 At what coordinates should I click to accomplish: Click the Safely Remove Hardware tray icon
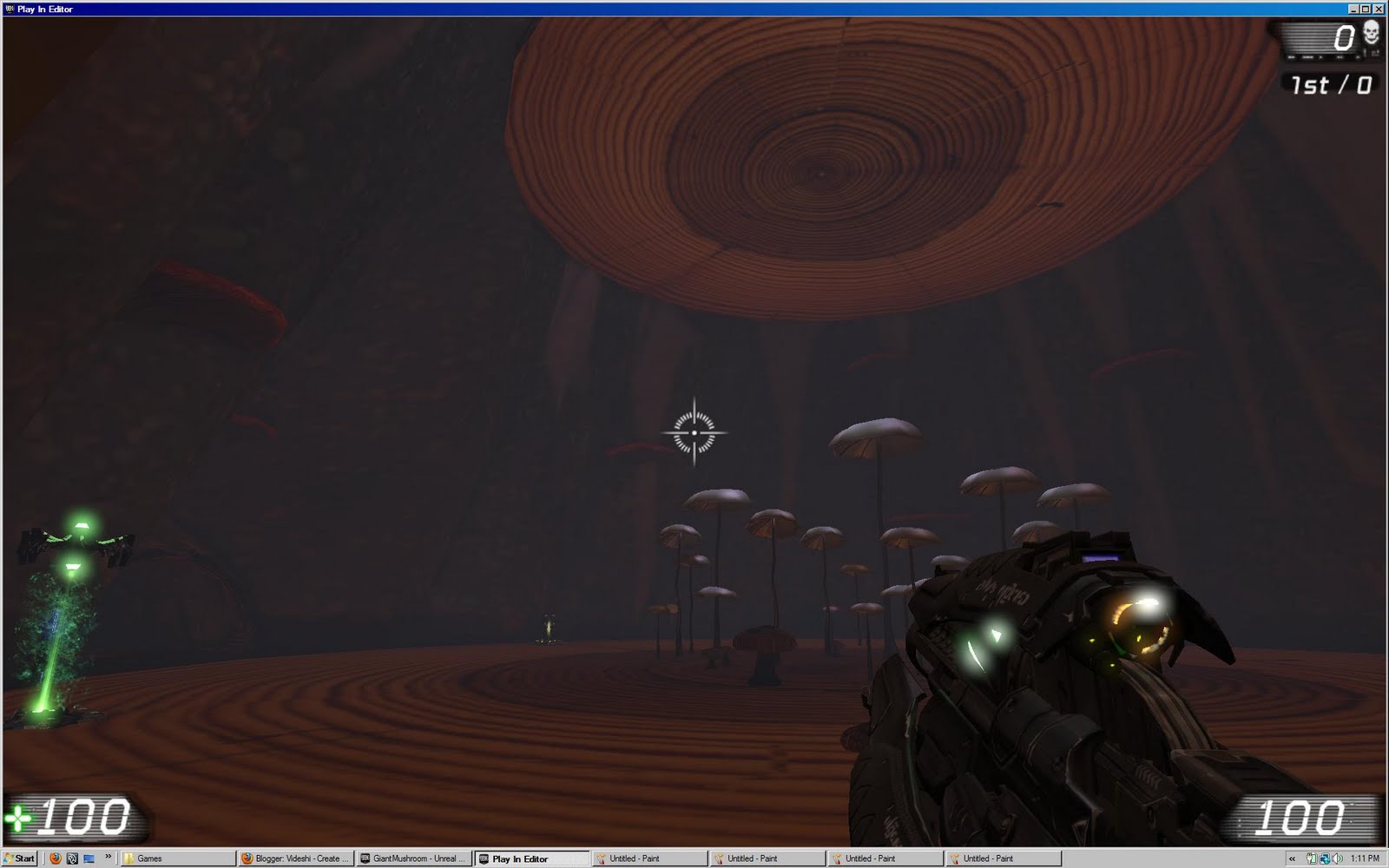1311,858
